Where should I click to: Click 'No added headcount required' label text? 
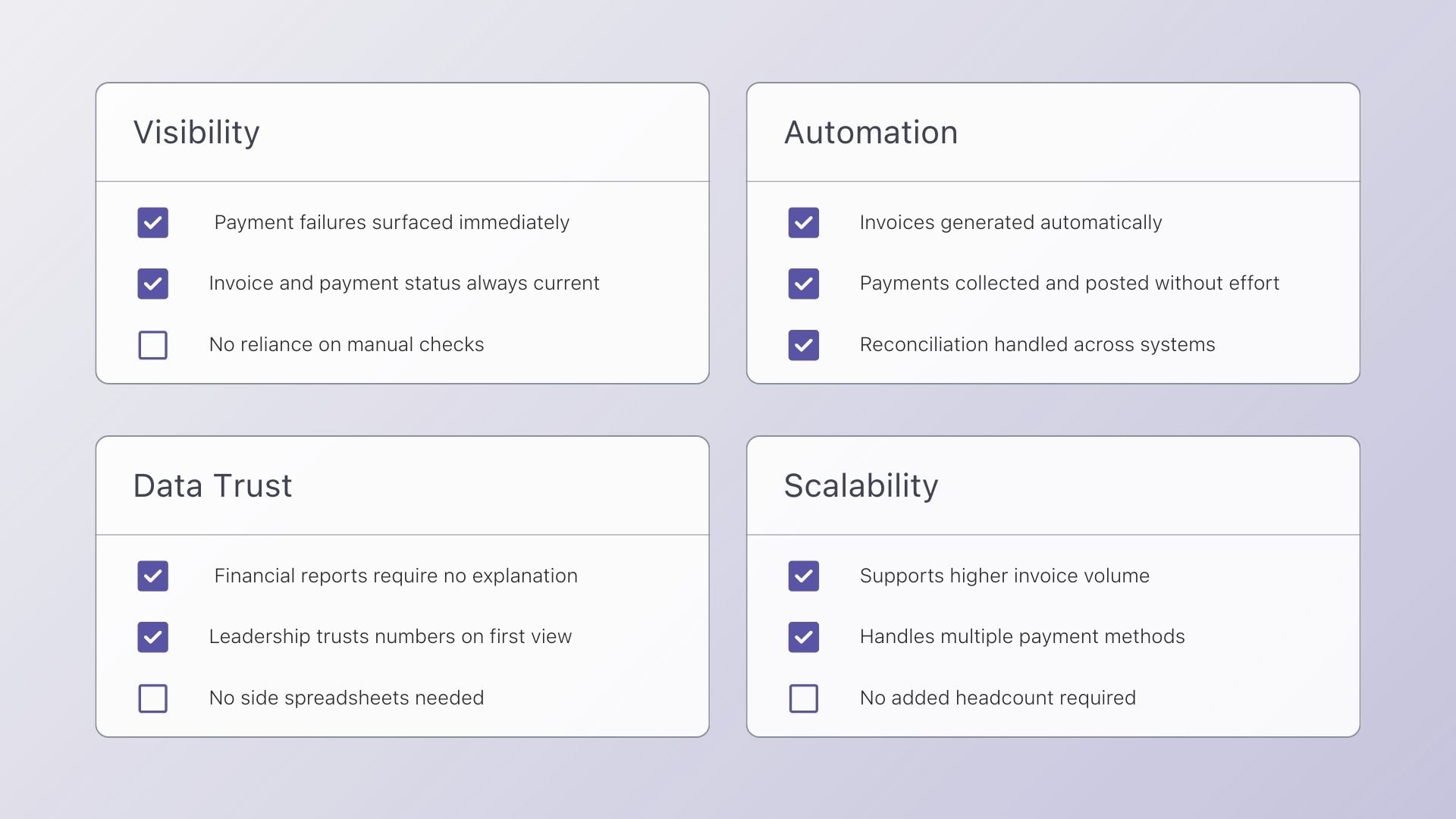coord(997,698)
